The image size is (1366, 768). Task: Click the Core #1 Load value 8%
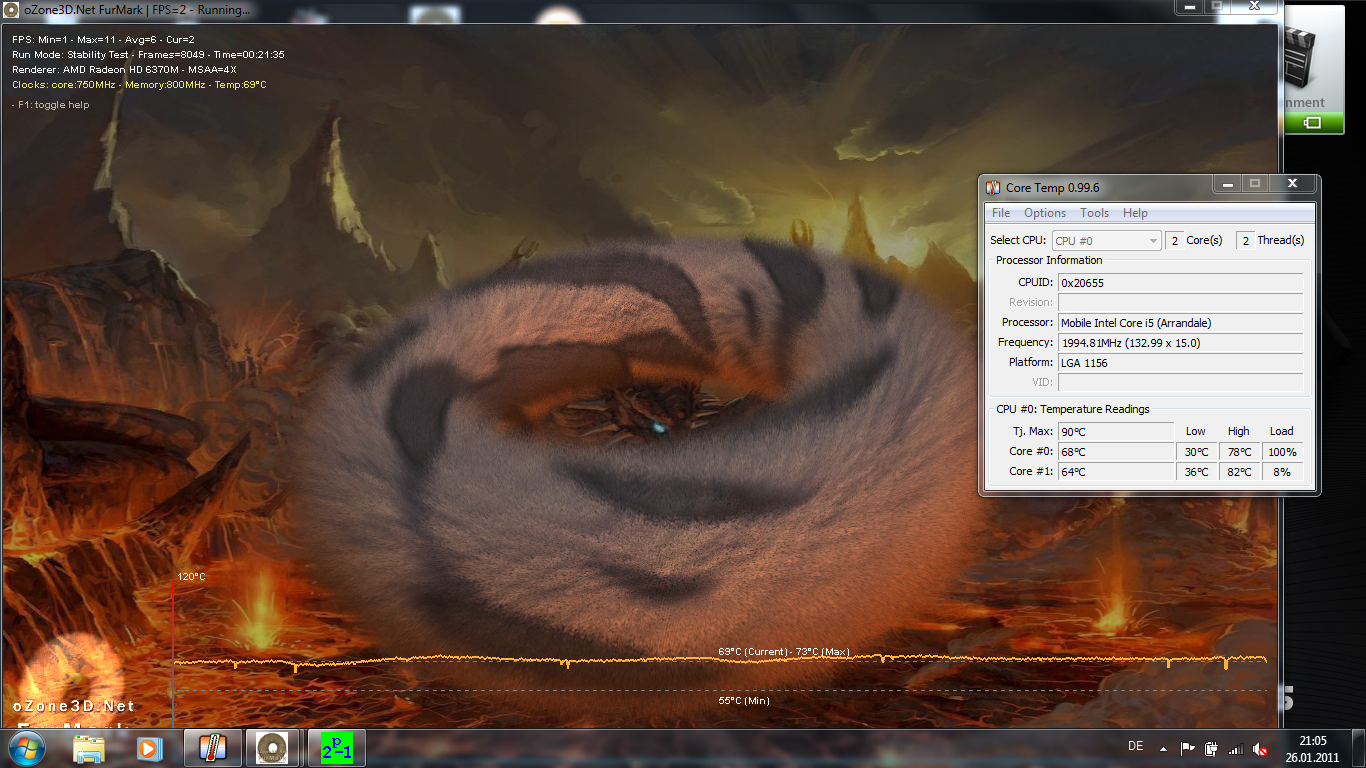click(x=1282, y=472)
